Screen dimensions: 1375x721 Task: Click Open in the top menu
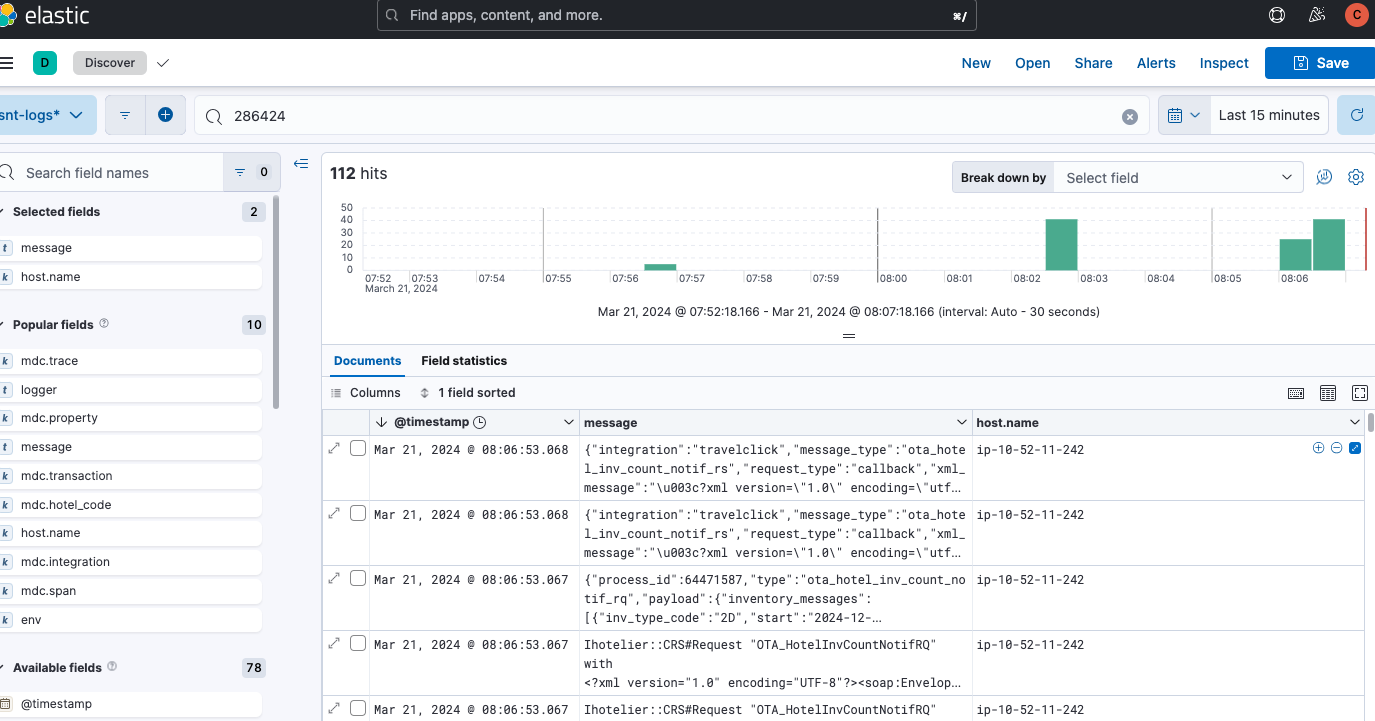click(x=1033, y=63)
